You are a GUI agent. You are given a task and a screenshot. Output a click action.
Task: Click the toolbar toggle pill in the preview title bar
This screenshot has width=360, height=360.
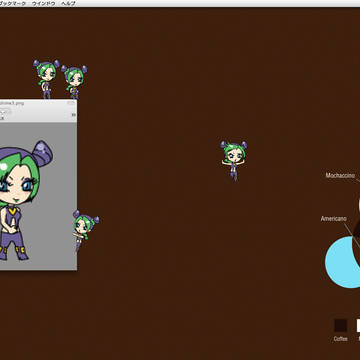pos(71,103)
